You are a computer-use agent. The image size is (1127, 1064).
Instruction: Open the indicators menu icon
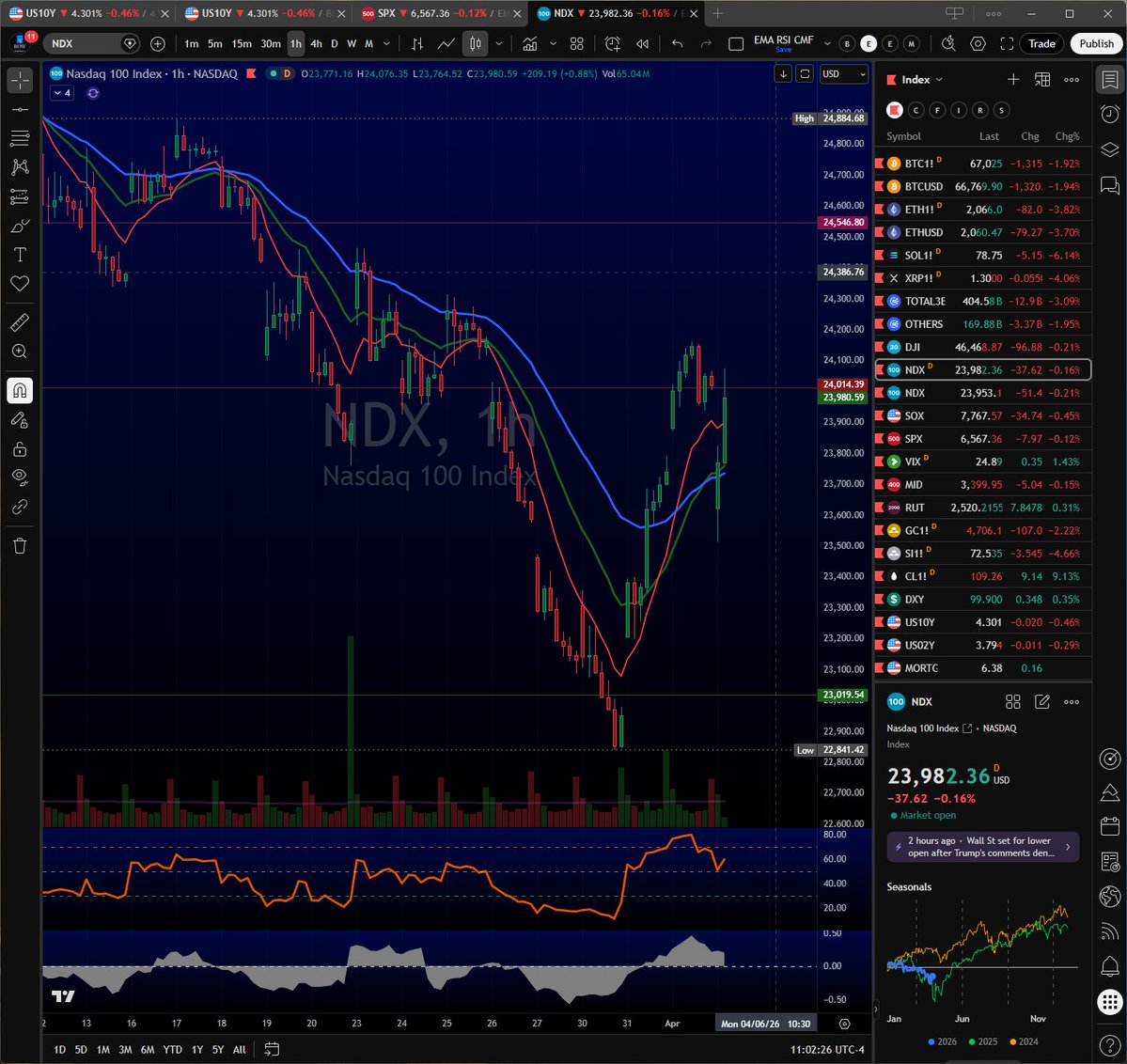[x=530, y=44]
